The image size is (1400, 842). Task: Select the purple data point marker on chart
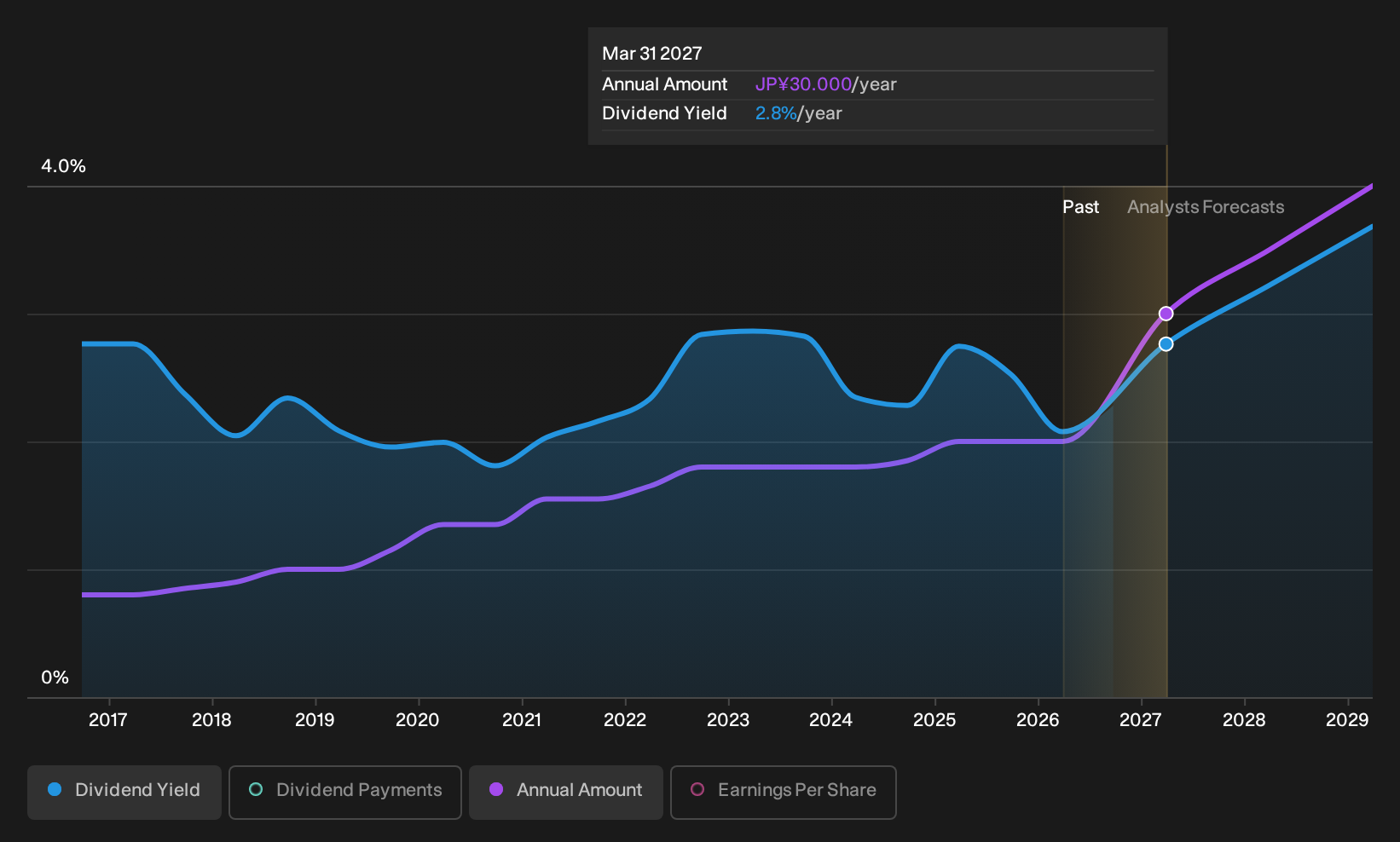pyautogui.click(x=1166, y=314)
